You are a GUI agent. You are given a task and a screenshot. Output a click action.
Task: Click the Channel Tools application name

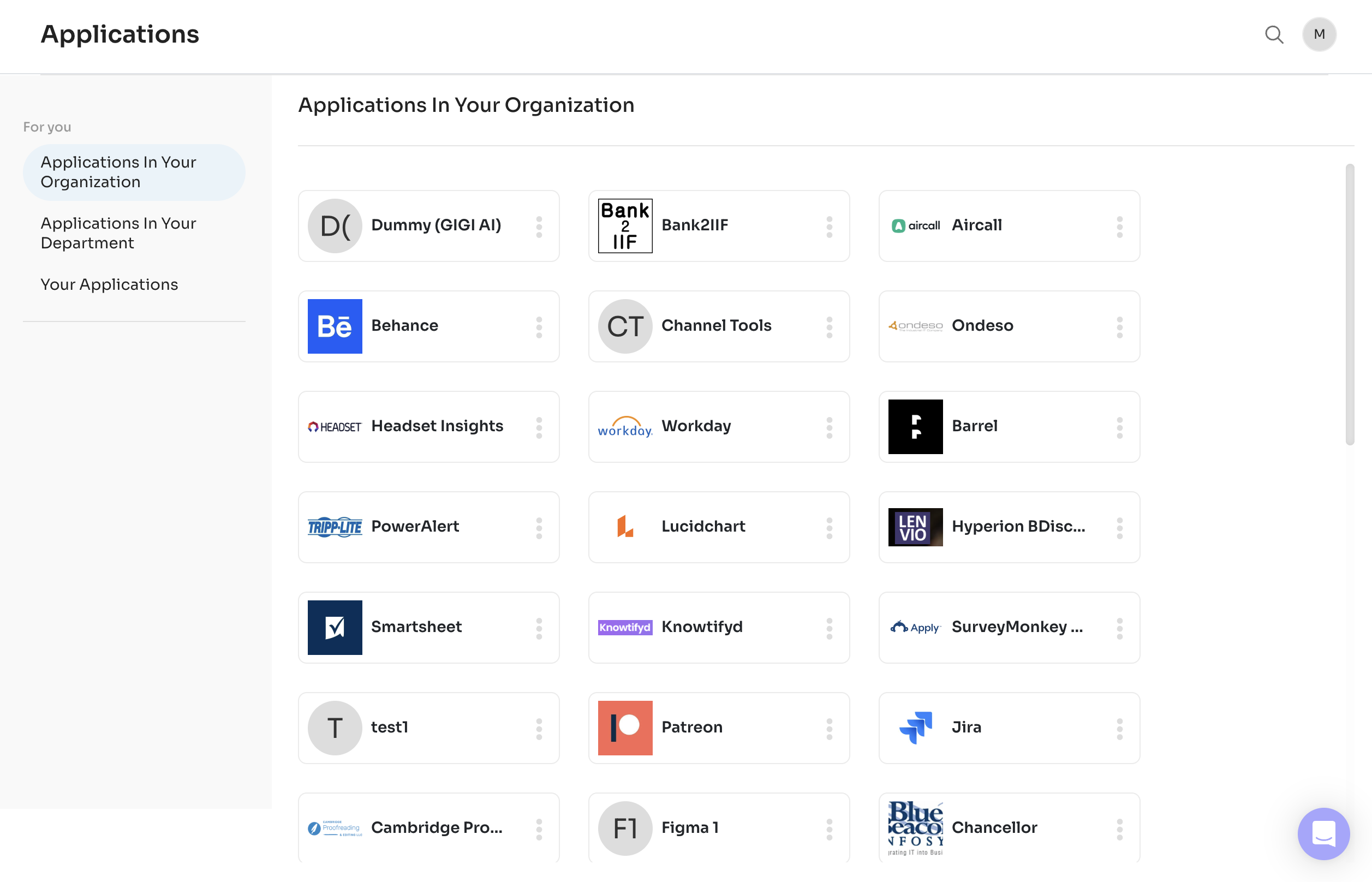pyautogui.click(x=716, y=325)
